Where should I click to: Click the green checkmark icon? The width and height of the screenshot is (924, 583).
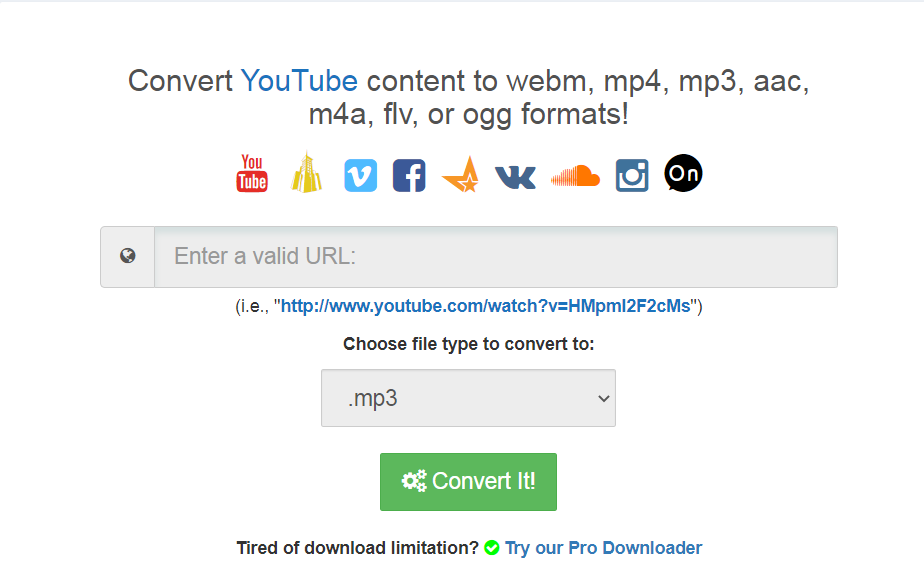(x=491, y=548)
